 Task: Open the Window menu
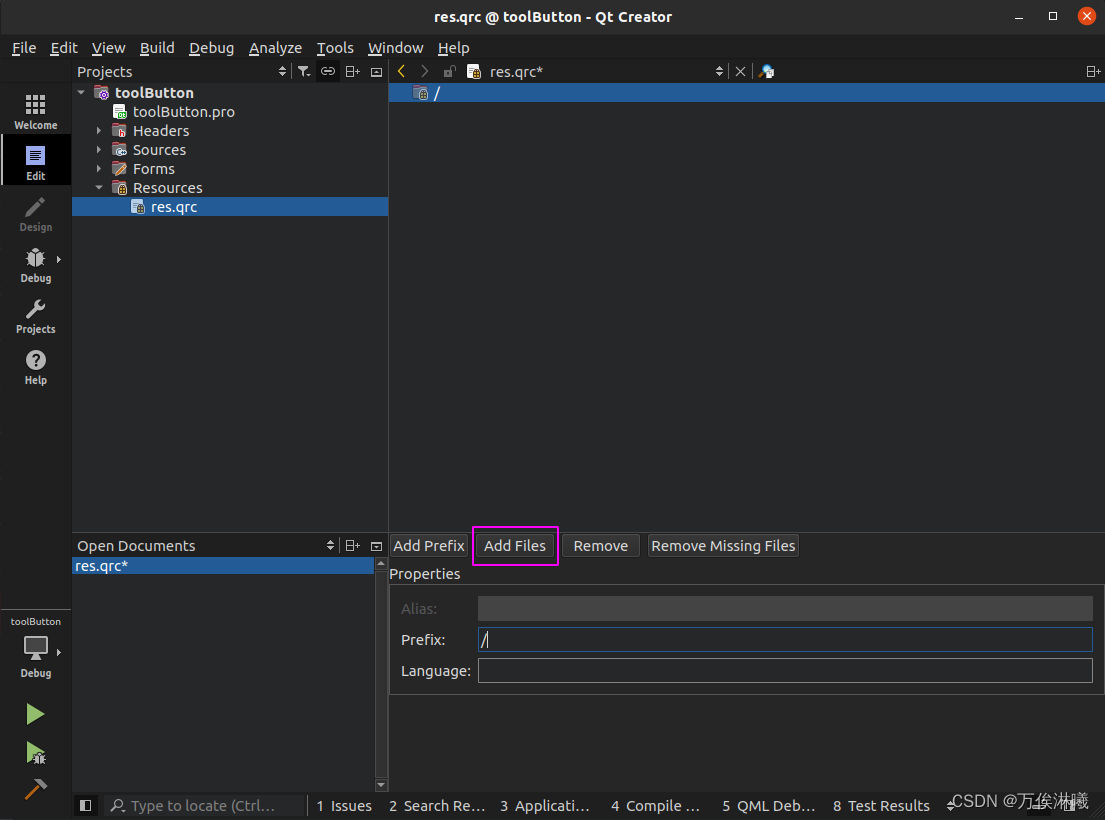(395, 48)
